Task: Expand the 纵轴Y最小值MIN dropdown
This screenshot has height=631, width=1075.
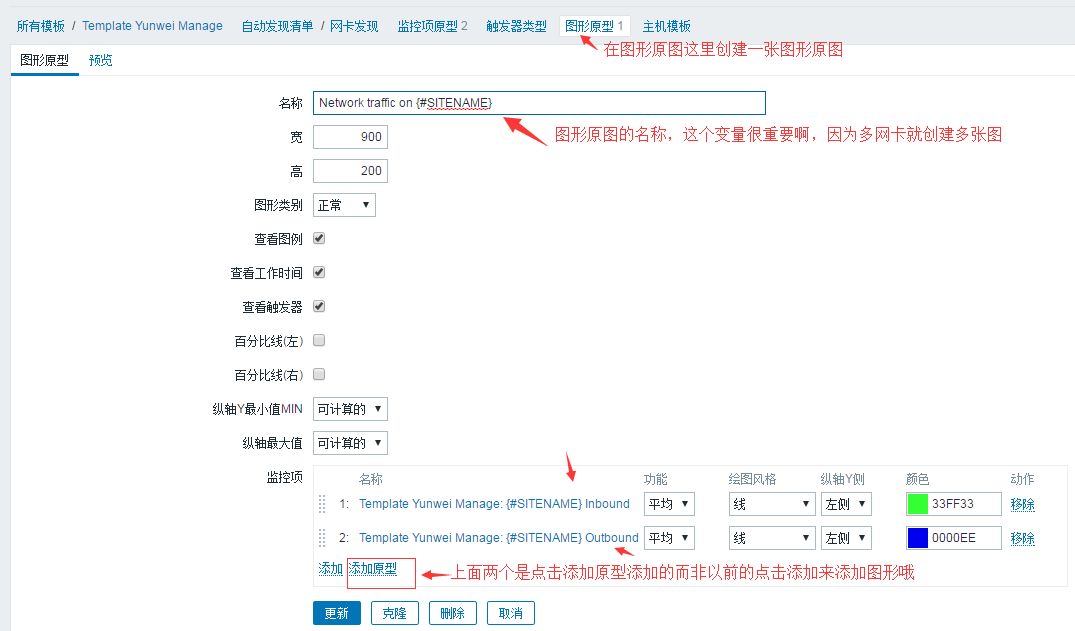Action: (350, 409)
